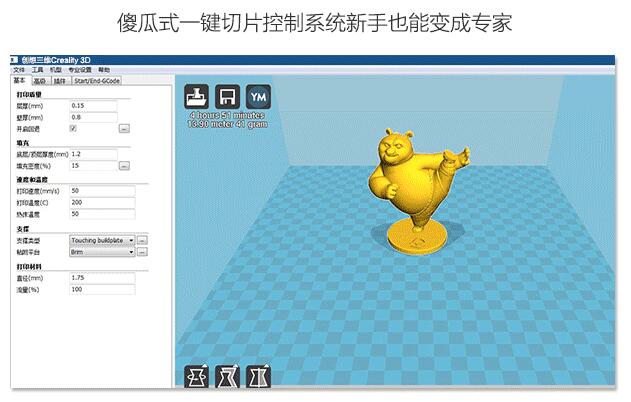The image size is (631, 402).
Task: Switch to the Start/End-GCode tab
Action: (x=97, y=81)
